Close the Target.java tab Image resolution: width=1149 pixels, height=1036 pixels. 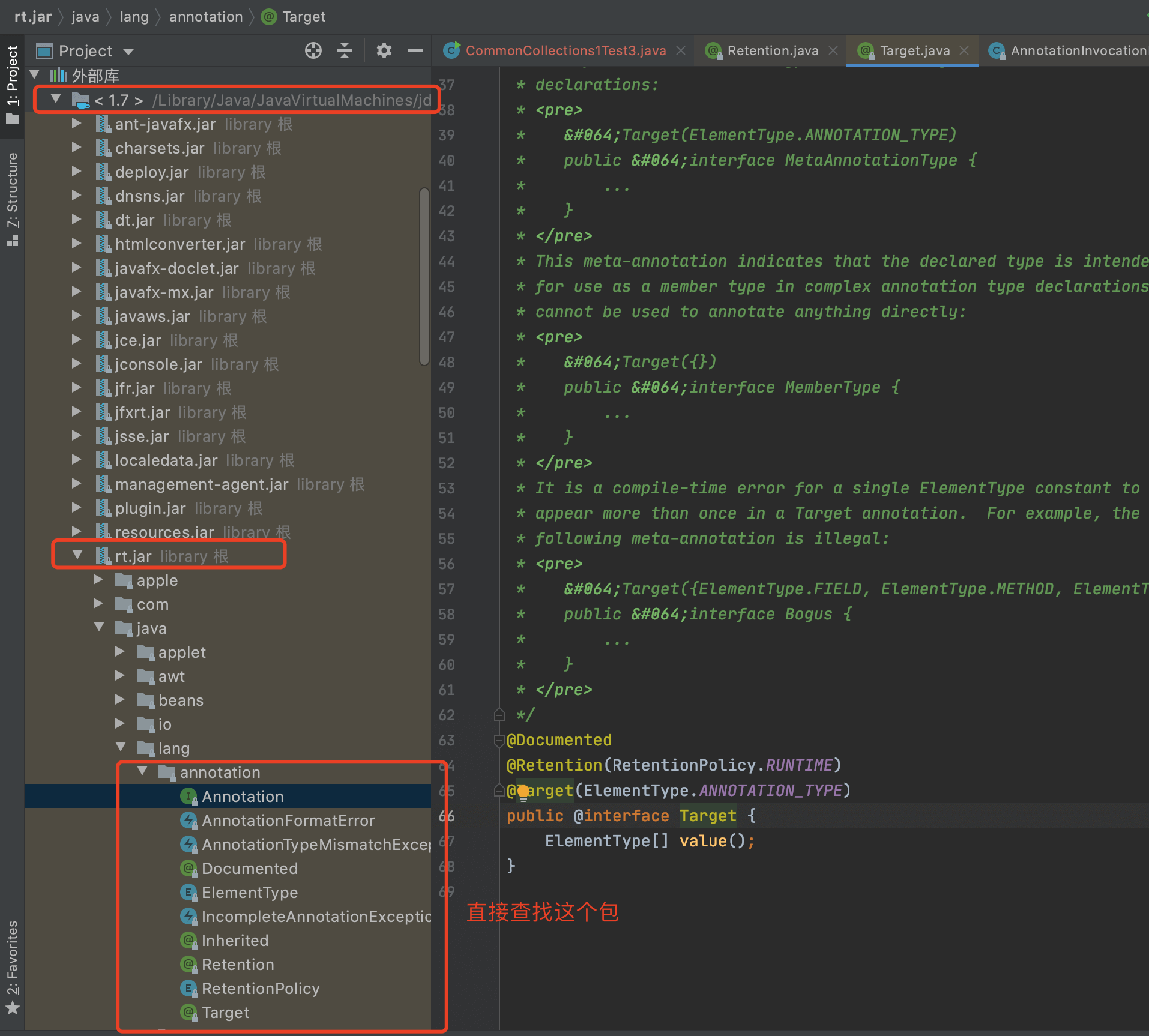pyautogui.click(x=964, y=51)
